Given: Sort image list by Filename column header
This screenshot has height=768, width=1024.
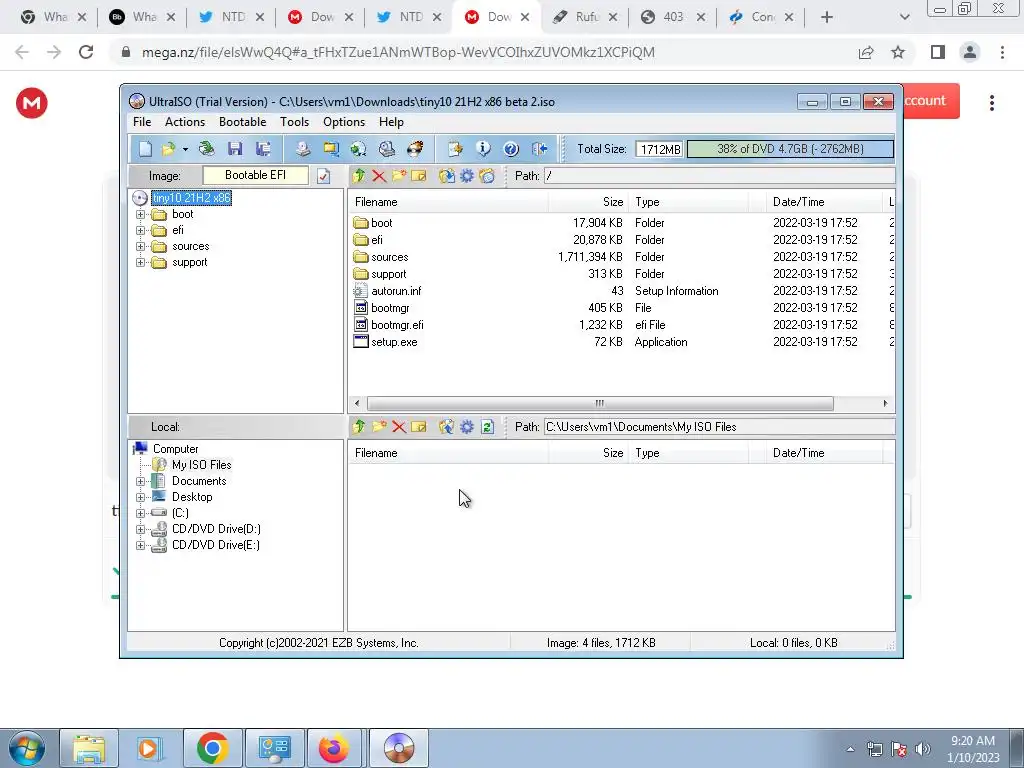Looking at the screenshot, I should tap(448, 202).
